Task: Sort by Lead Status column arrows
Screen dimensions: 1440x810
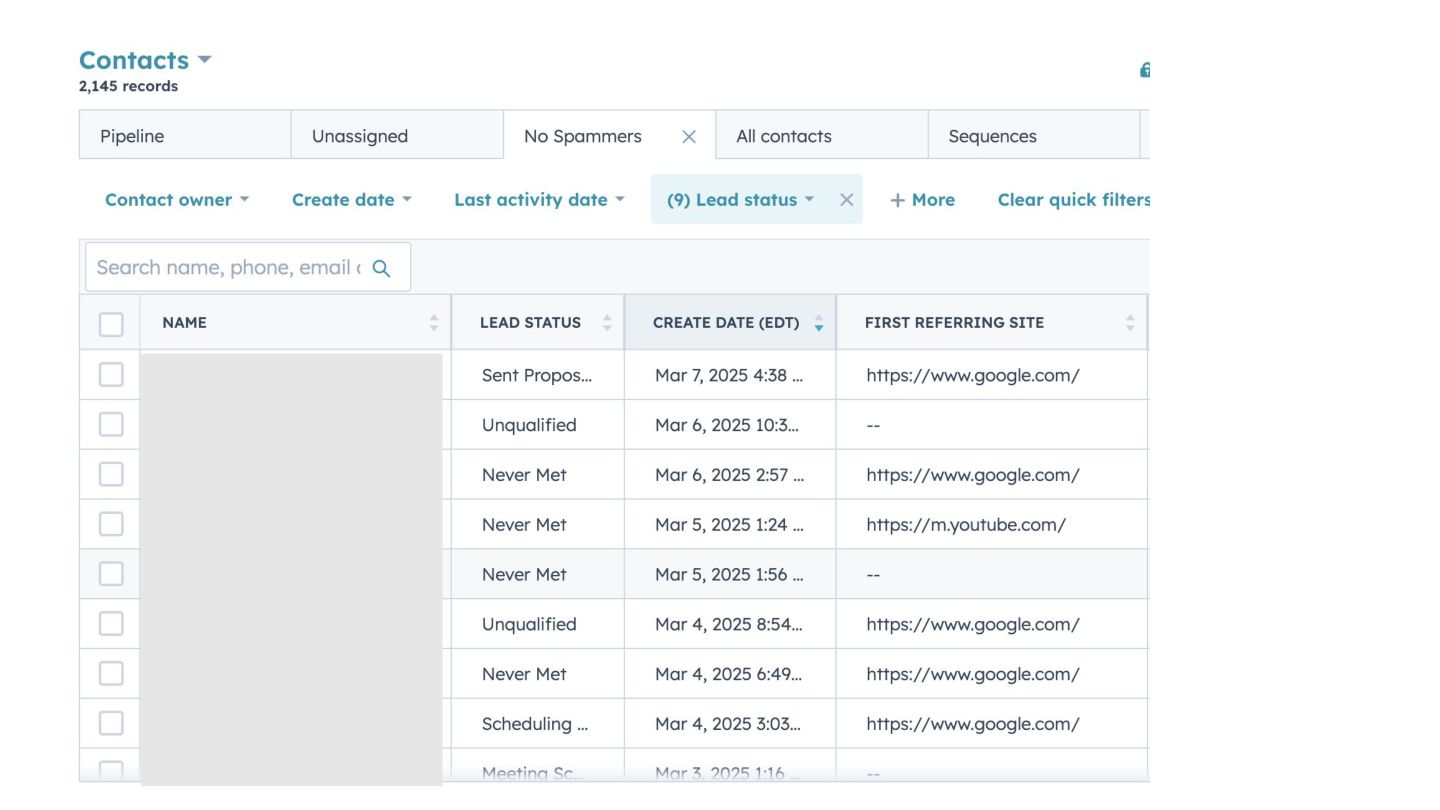Action: coord(607,323)
